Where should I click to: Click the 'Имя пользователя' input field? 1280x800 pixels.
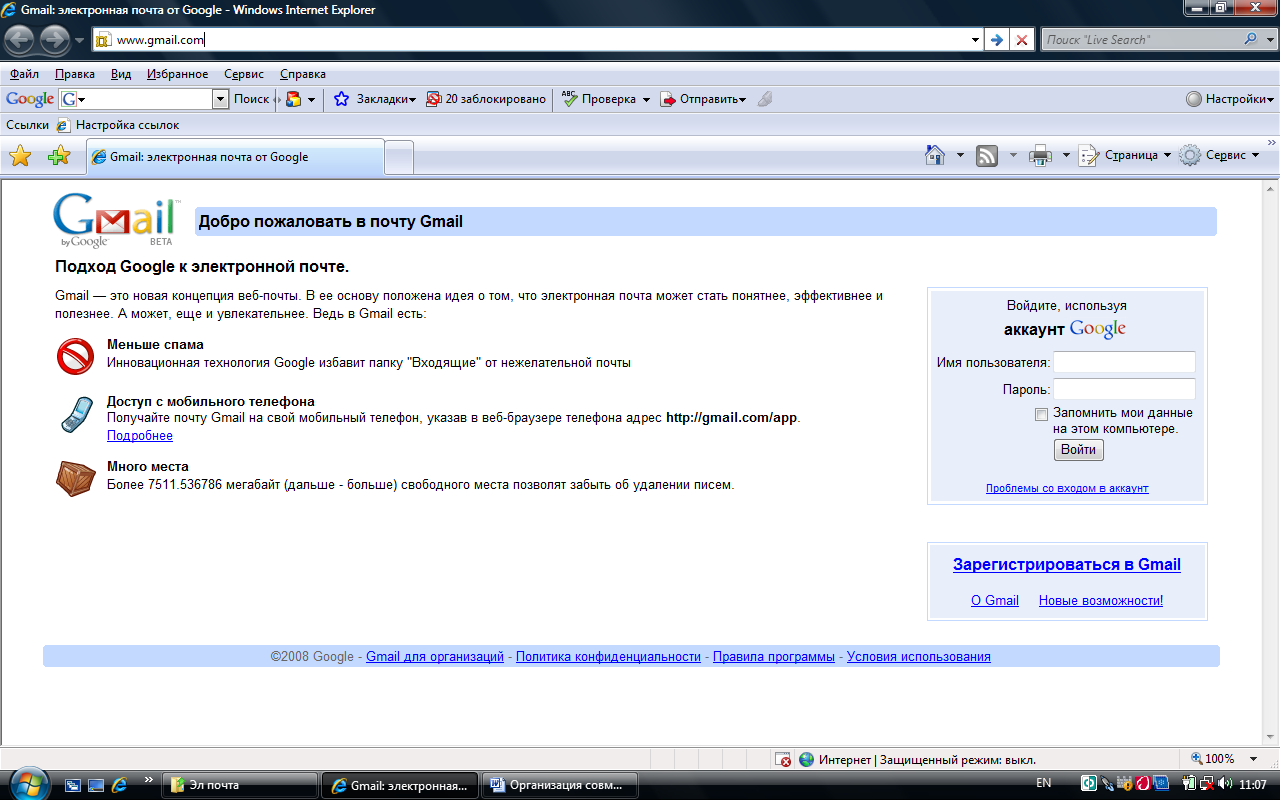tap(1125, 362)
